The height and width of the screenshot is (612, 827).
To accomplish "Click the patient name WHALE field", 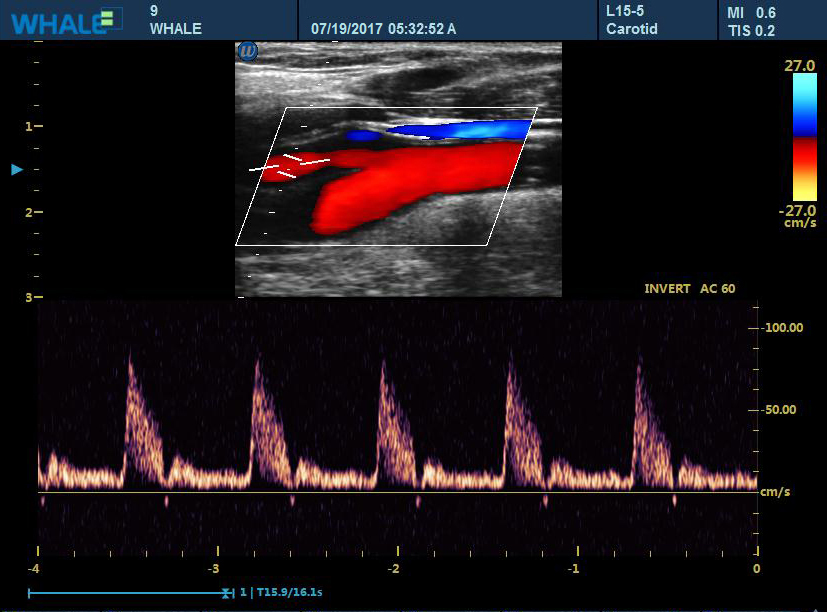I will coord(175,29).
